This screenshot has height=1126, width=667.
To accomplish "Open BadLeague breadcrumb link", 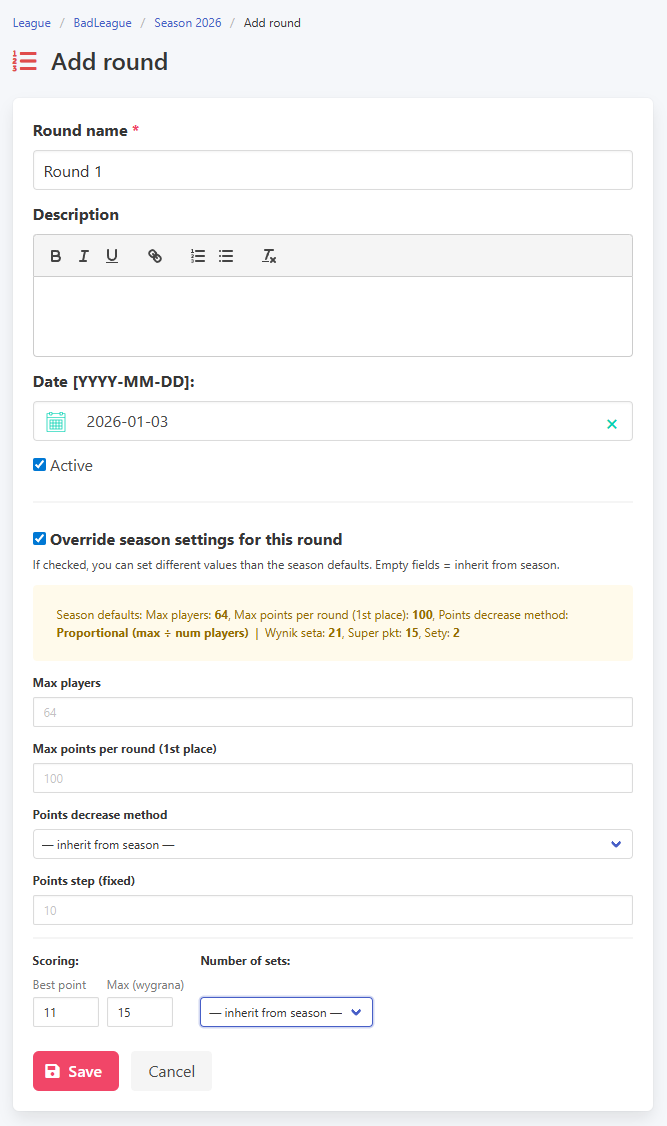I will point(103,23).
